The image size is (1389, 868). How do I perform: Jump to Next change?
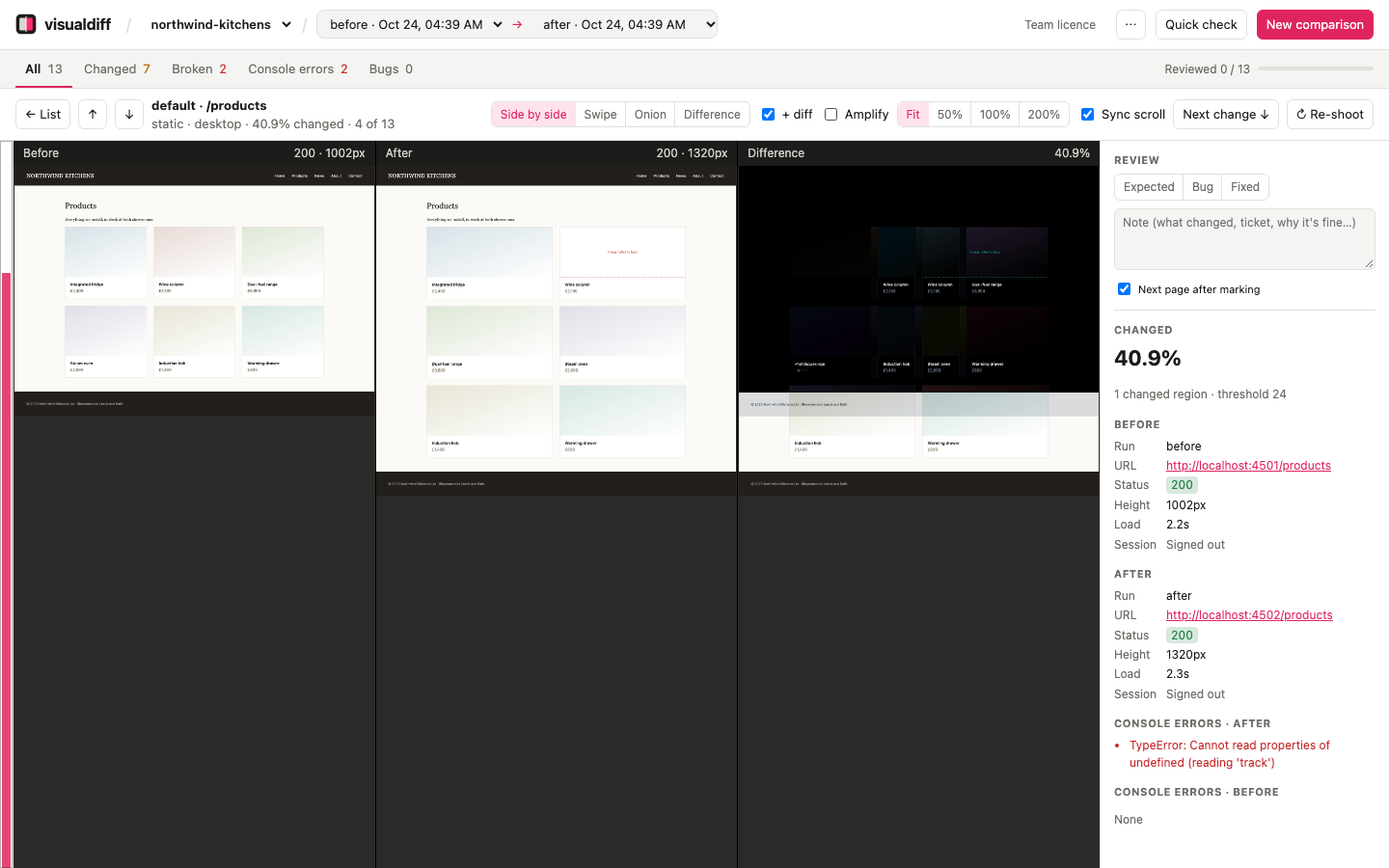click(1226, 114)
